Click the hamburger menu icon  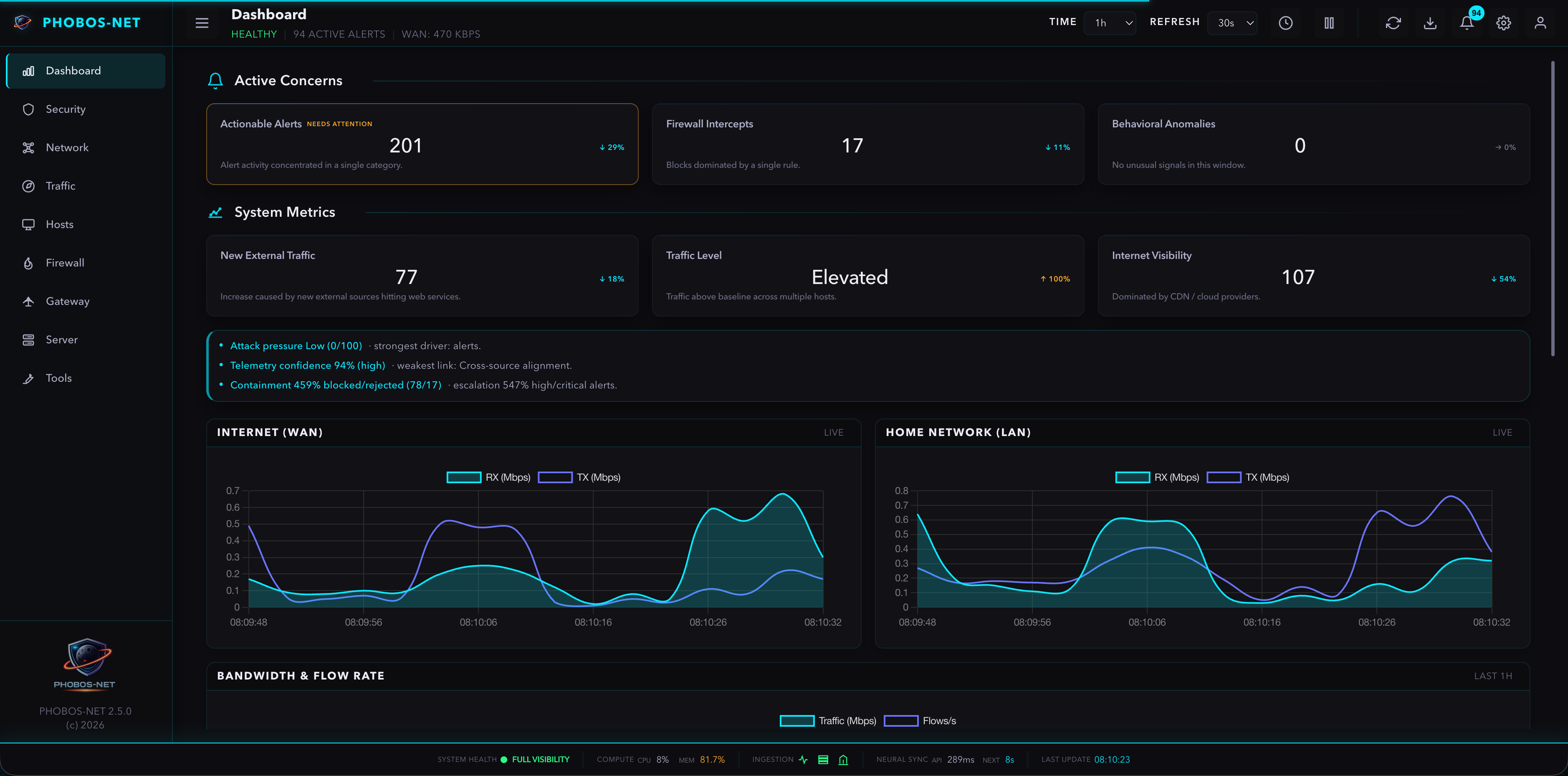coord(202,23)
